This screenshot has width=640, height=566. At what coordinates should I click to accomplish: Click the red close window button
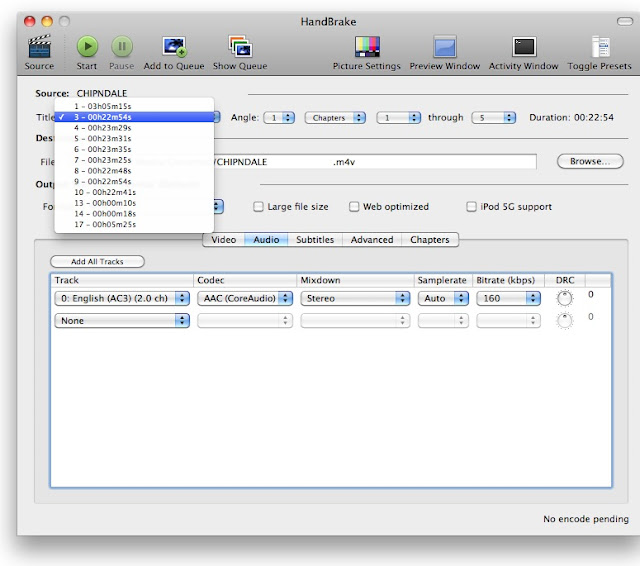(x=29, y=21)
